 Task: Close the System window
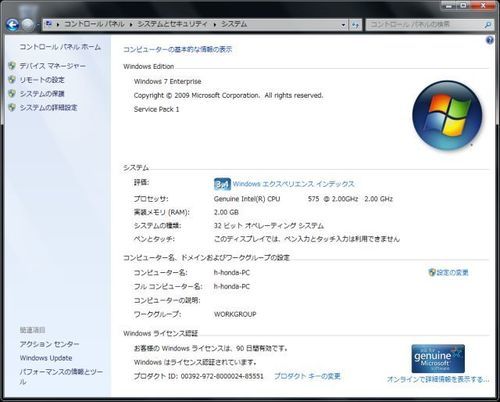pos(483,5)
